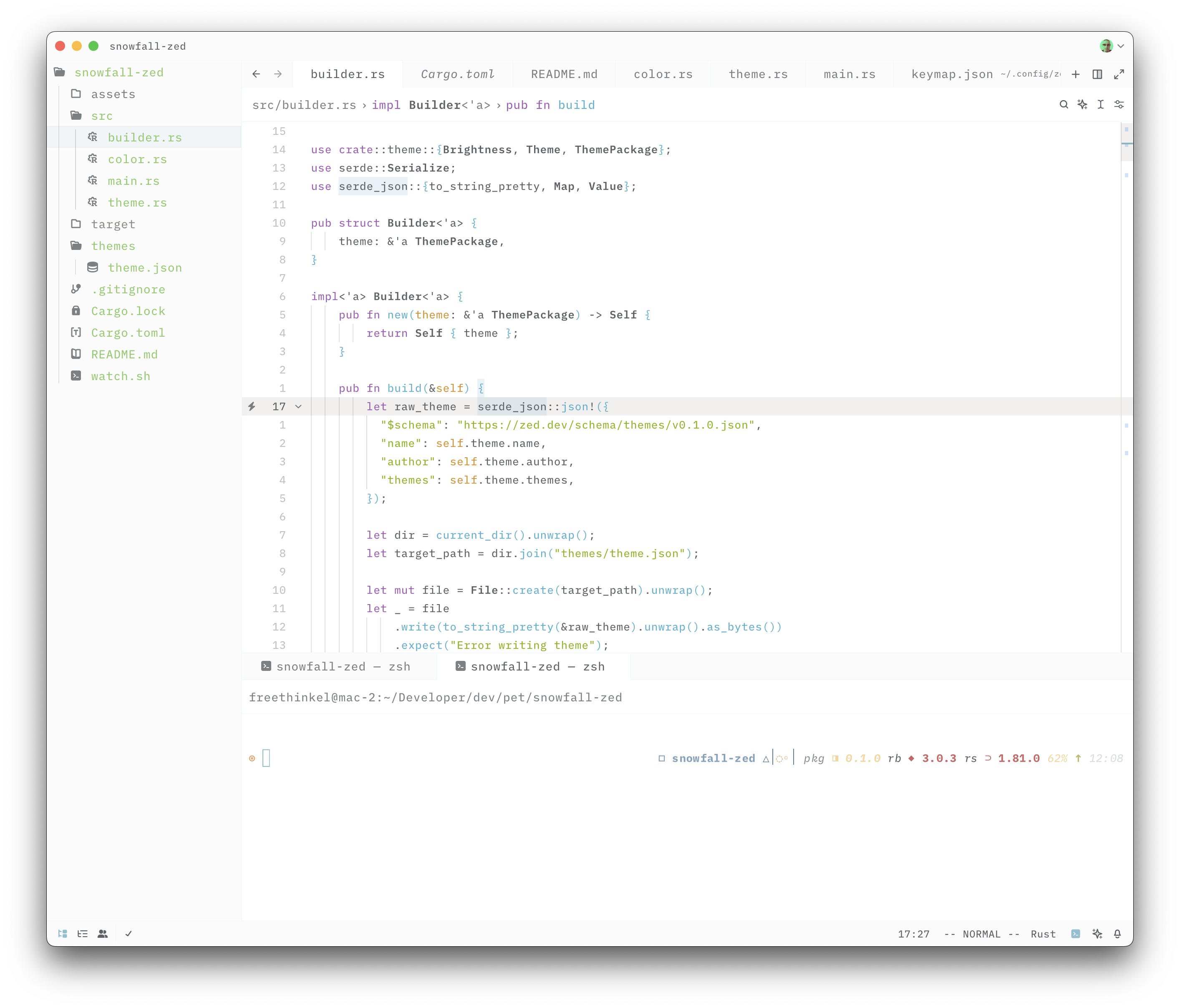Launch inline assist sparkle in editor toolbar

click(x=1082, y=105)
